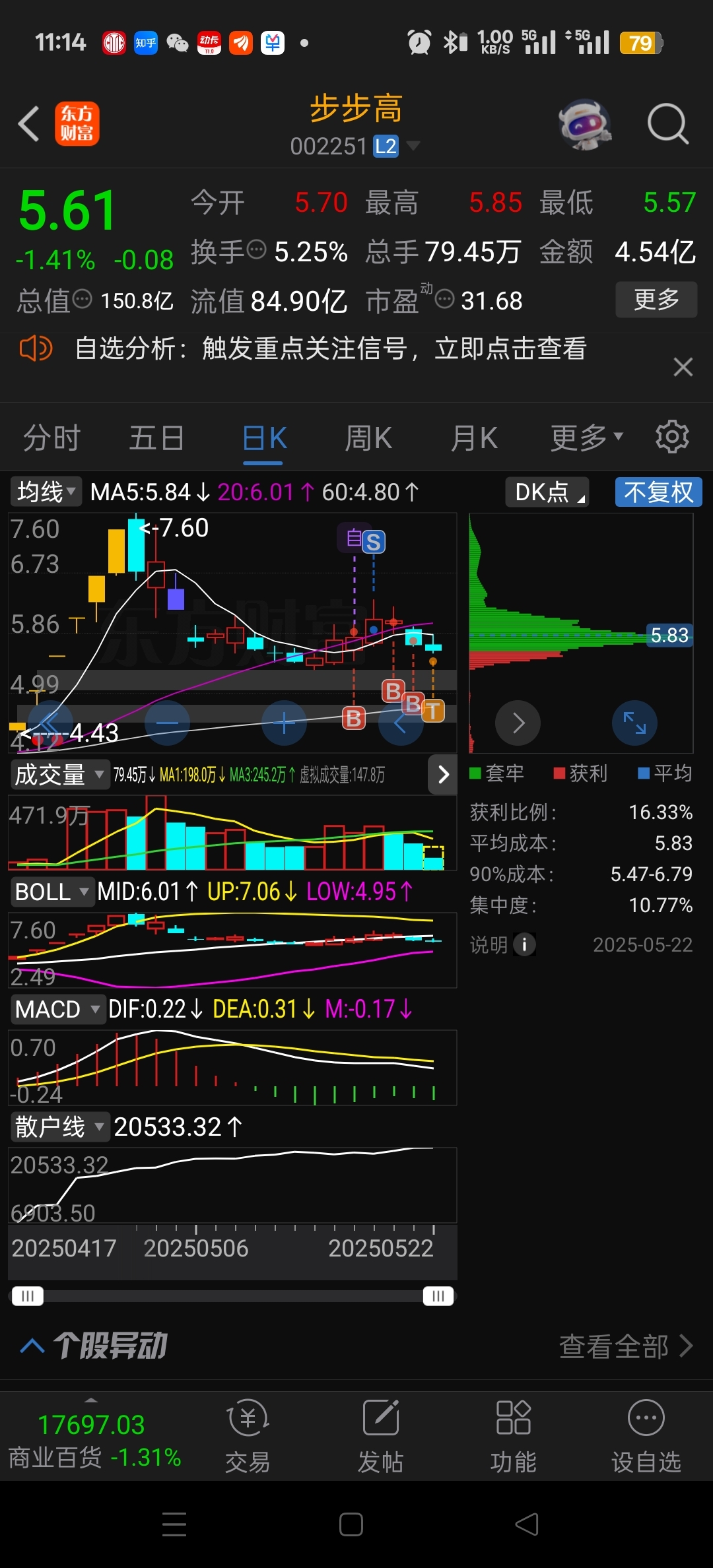Tap 更多 quote details button
This screenshot has height=1568, width=713.
click(x=656, y=300)
